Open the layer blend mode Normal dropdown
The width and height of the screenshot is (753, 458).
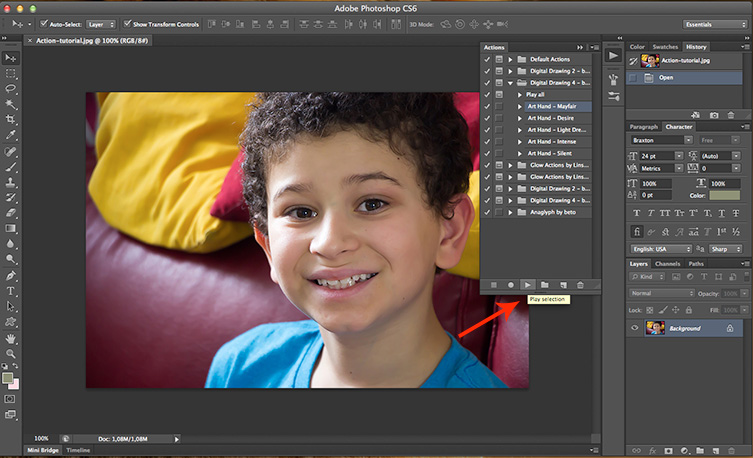coord(660,293)
